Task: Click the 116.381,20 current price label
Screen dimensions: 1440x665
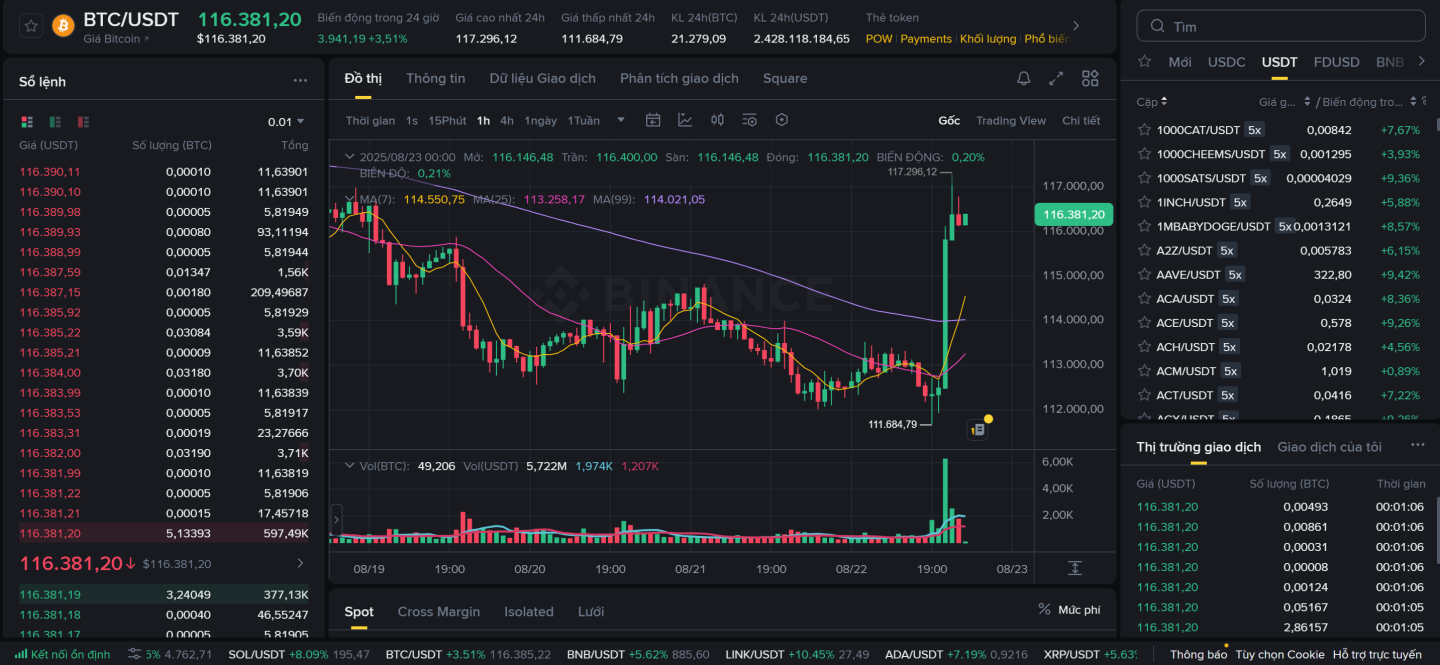Action: coord(1073,214)
